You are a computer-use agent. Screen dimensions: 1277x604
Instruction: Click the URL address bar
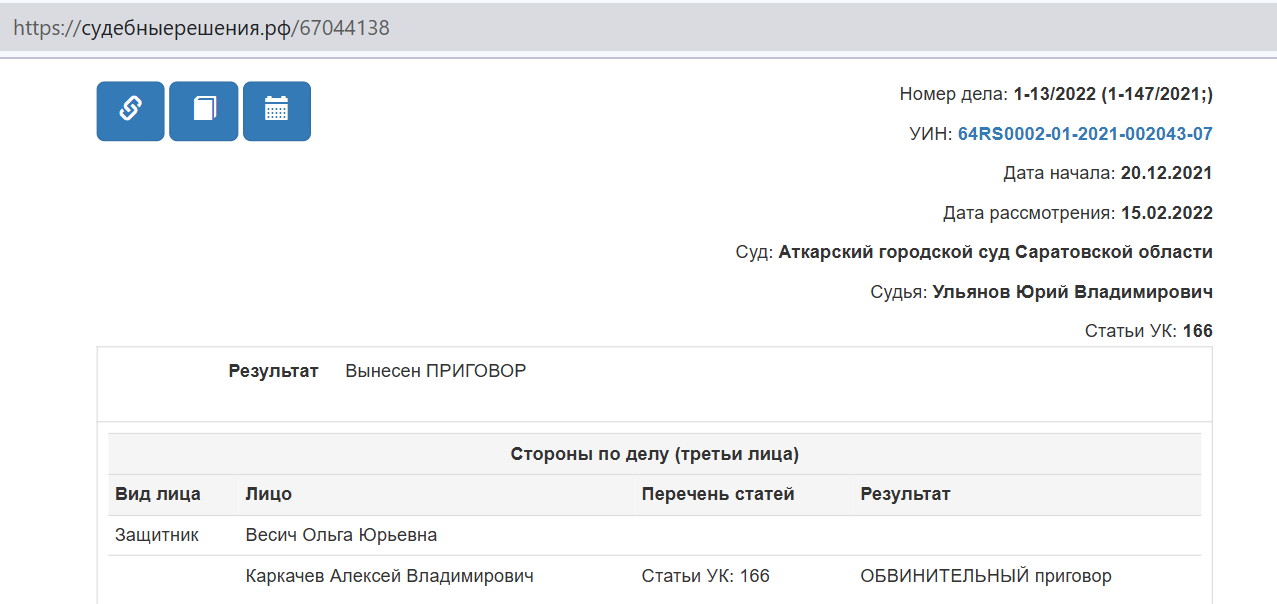point(640,28)
